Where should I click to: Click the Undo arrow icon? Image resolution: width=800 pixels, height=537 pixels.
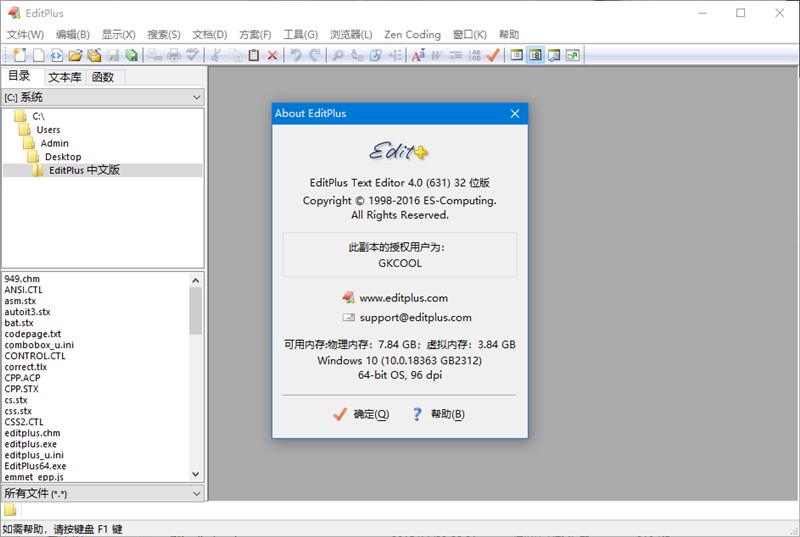tap(296, 55)
